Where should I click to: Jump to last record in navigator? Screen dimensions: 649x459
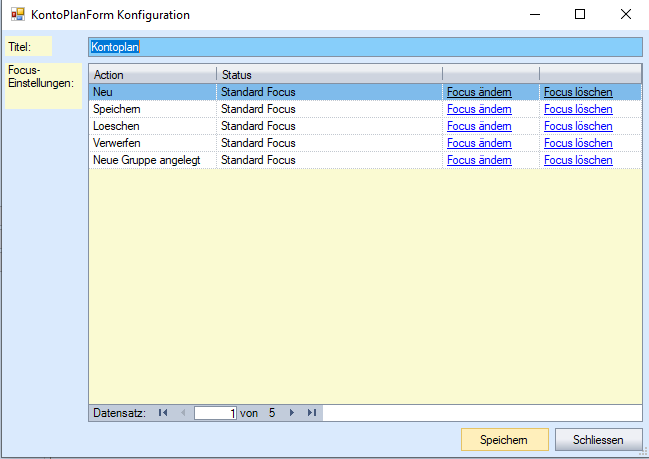(x=312, y=412)
